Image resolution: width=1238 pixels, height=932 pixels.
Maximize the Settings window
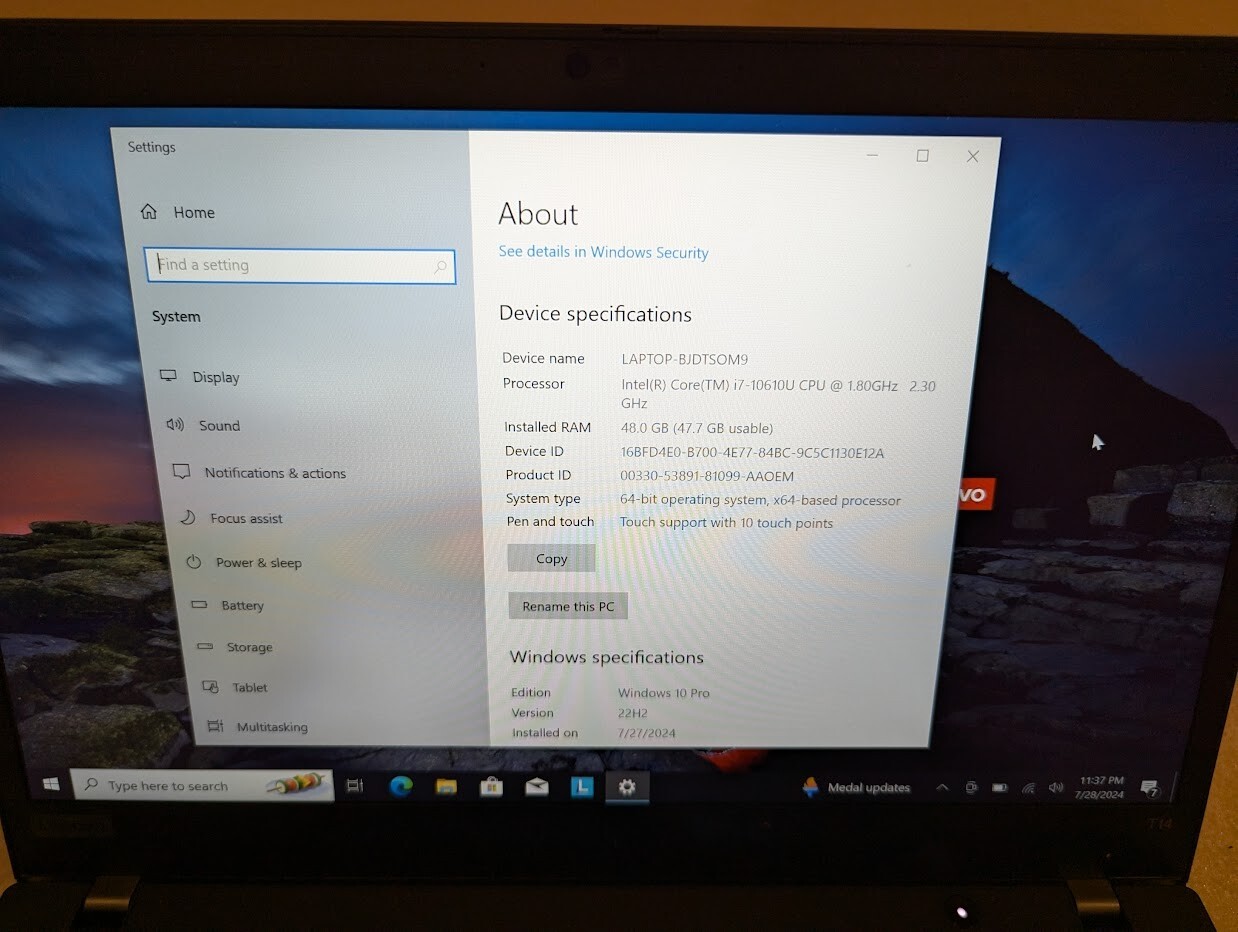click(922, 156)
